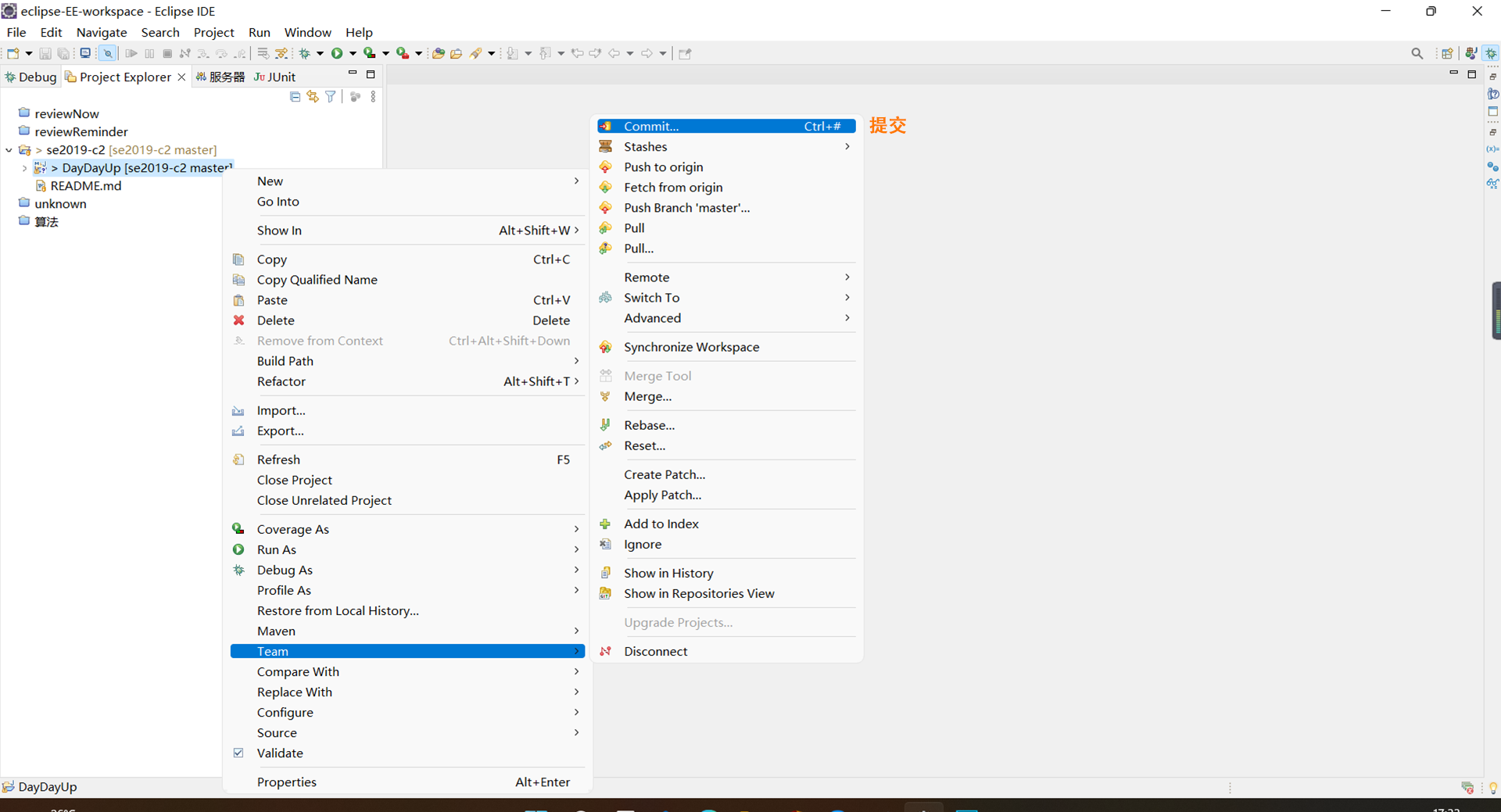Viewport: 1501px width, 812px height.
Task: Click Commit in the Team submenu
Action: tap(652, 126)
